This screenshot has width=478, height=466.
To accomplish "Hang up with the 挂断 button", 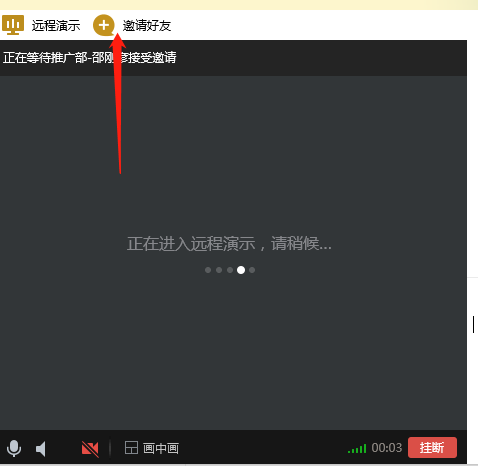I will (x=432, y=448).
